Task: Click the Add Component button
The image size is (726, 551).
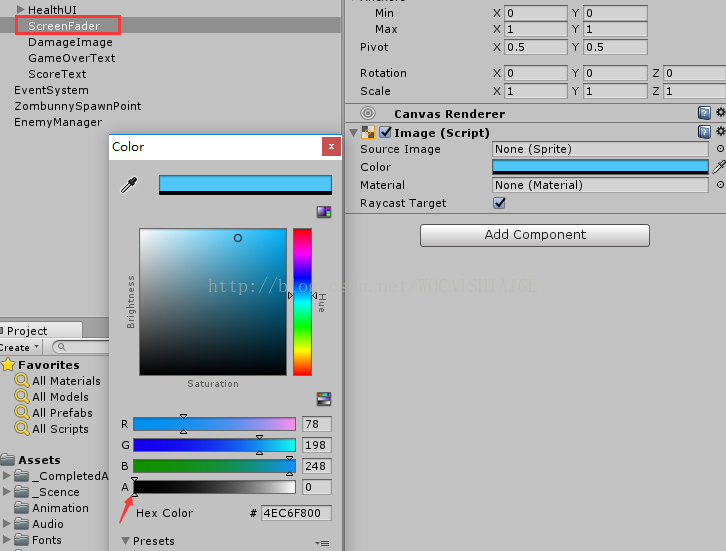Action: pos(535,235)
